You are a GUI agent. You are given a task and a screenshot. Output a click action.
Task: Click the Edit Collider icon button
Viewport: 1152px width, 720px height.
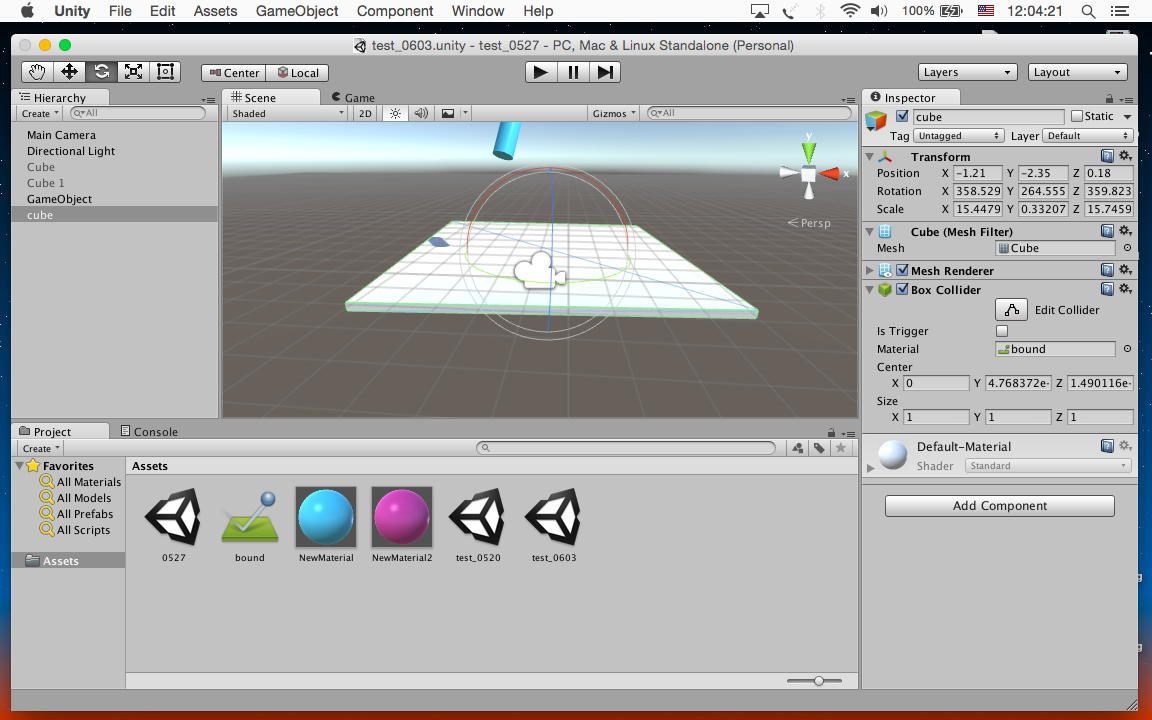pyautogui.click(x=1011, y=309)
